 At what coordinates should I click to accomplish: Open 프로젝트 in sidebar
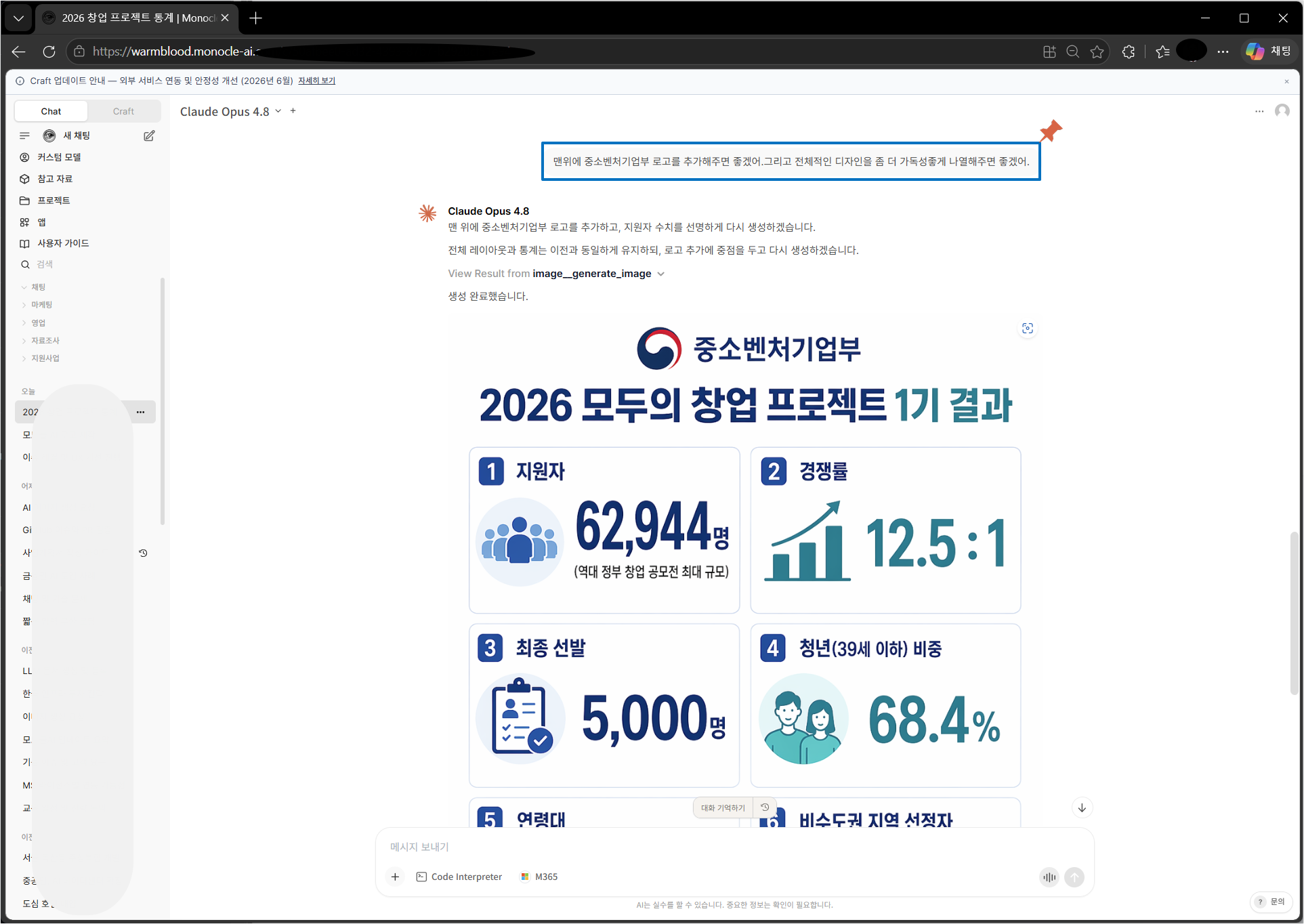54,201
